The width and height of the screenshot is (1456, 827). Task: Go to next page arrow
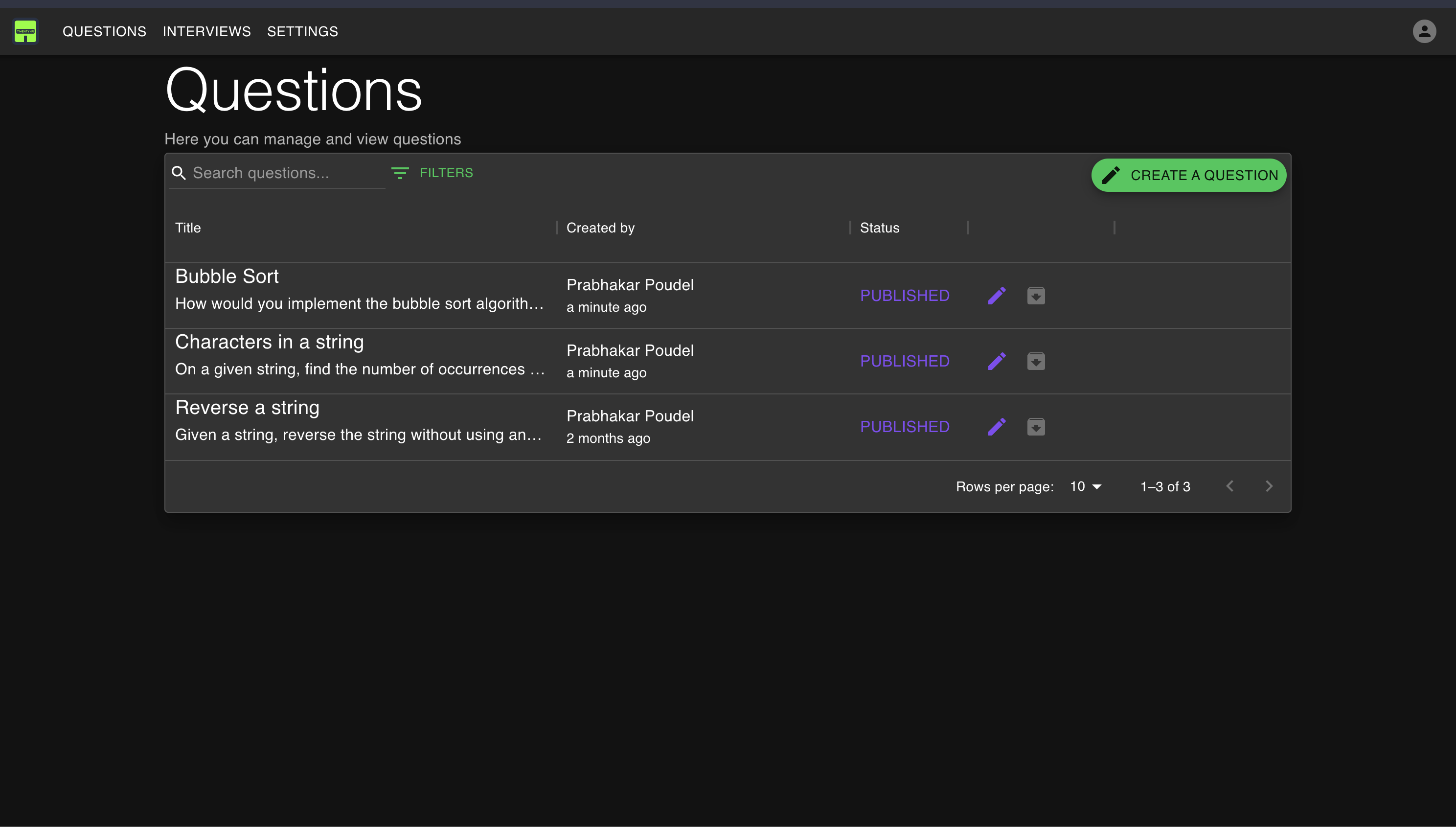(1269, 486)
